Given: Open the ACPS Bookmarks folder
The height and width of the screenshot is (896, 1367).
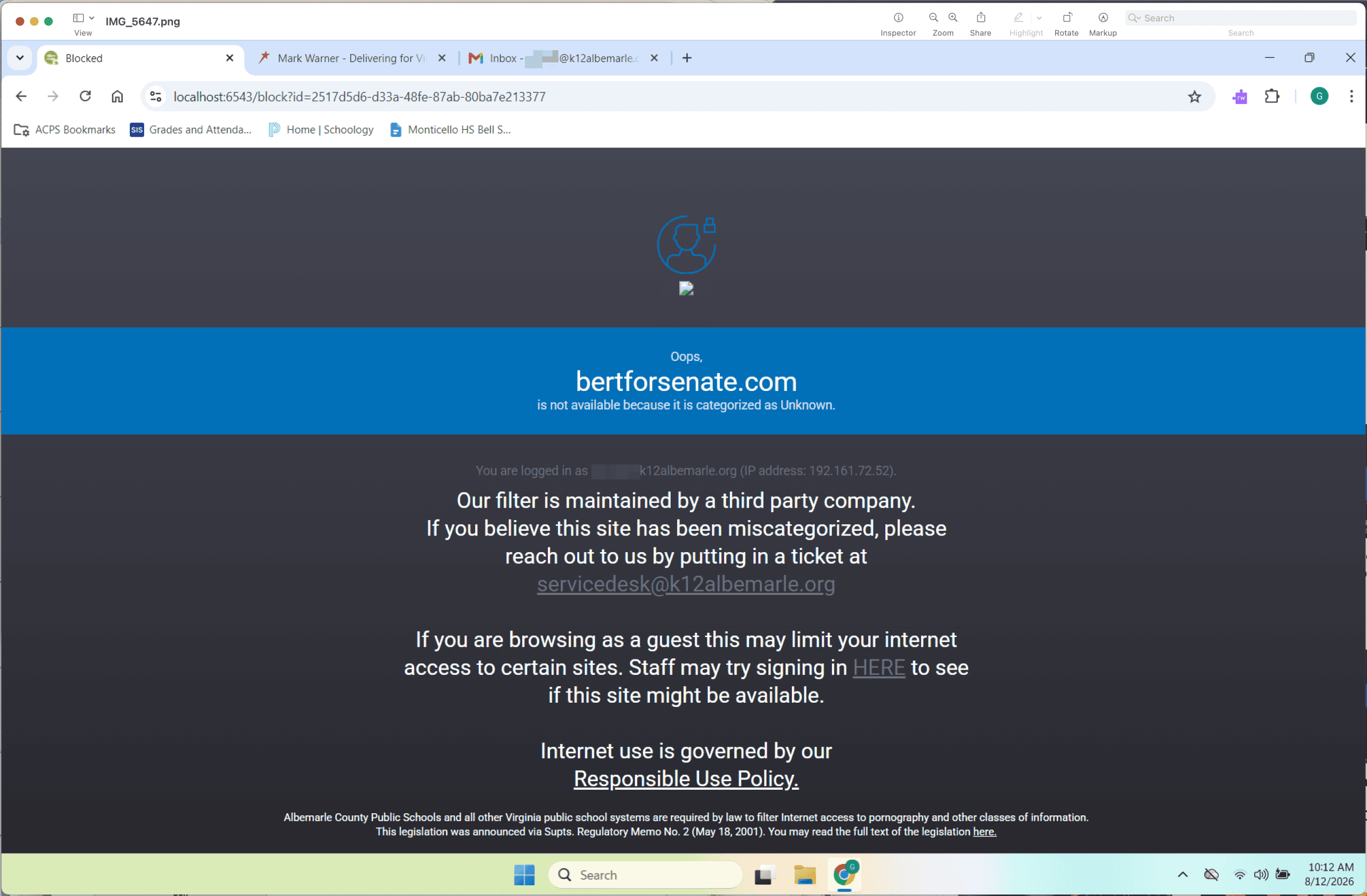Looking at the screenshot, I should point(64,130).
